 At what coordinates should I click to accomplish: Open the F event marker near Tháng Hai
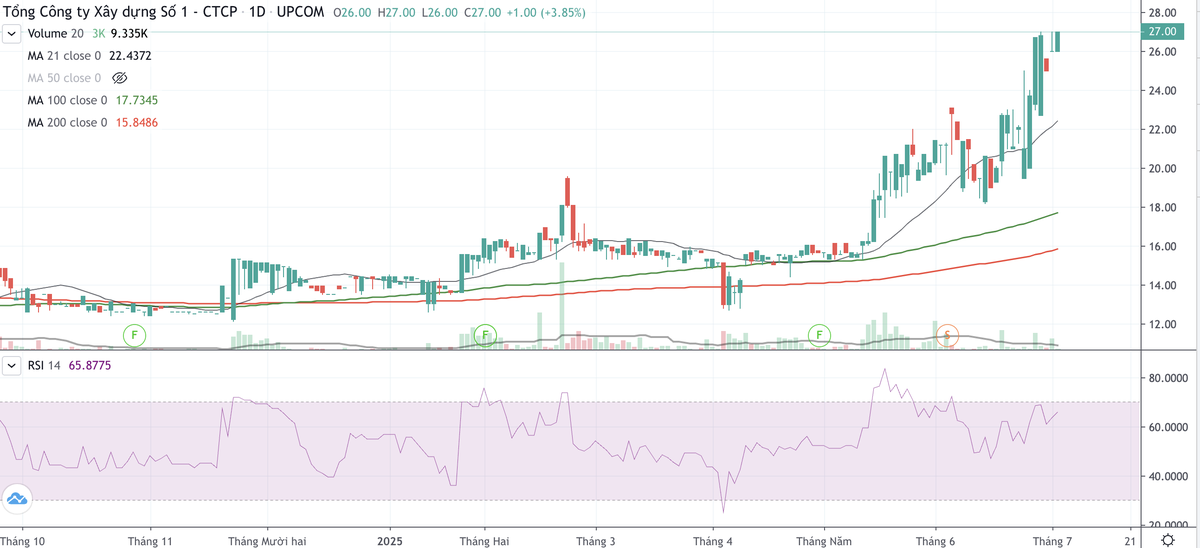click(x=485, y=334)
